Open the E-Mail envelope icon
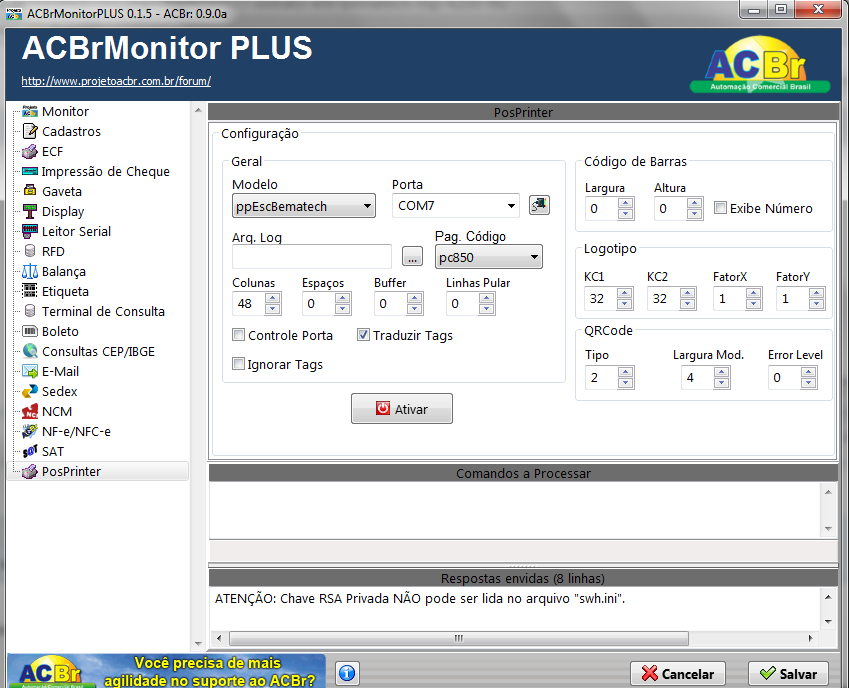The height and width of the screenshot is (688, 849). click(x=30, y=372)
